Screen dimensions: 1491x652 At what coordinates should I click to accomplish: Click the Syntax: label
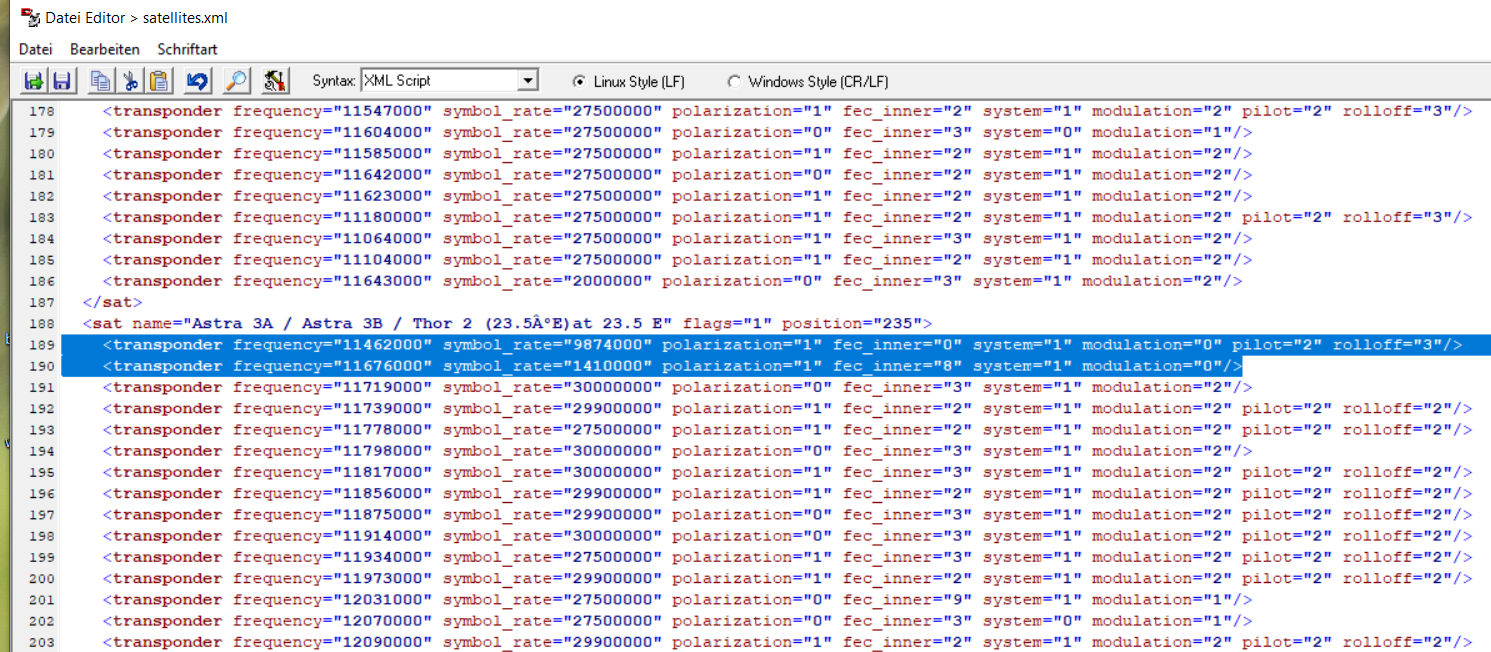coord(333,81)
